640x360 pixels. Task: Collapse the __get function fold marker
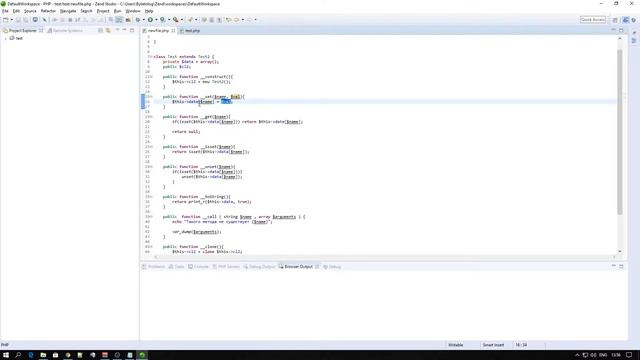151,117
